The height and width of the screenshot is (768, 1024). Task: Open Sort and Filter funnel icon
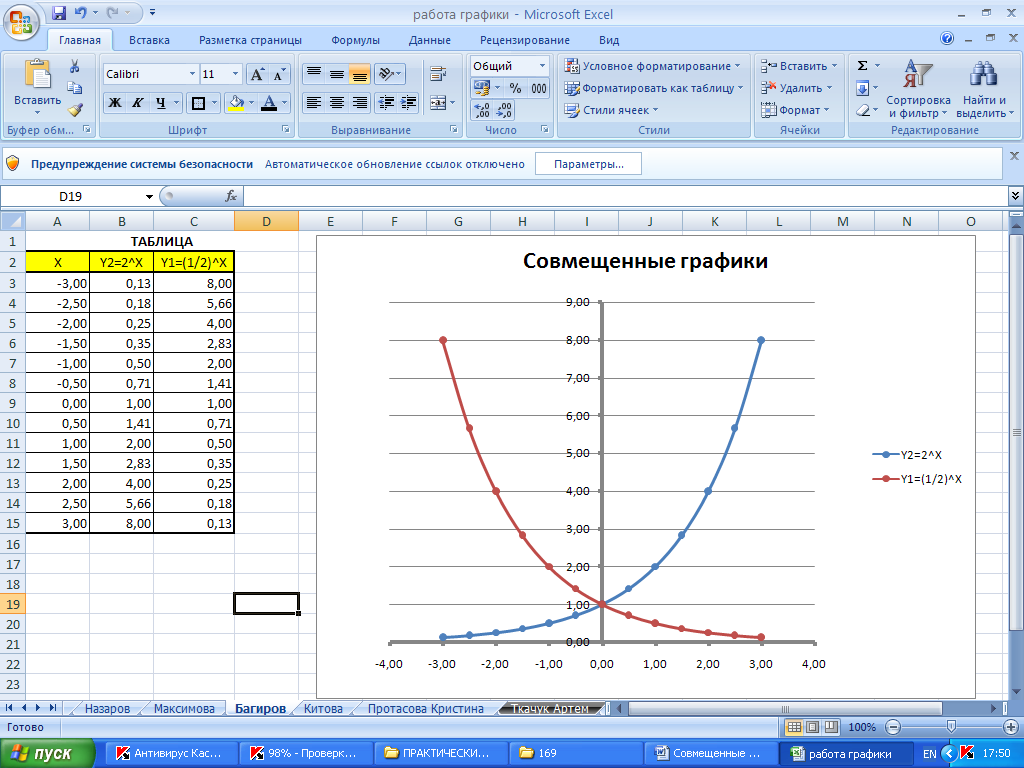pos(918,74)
